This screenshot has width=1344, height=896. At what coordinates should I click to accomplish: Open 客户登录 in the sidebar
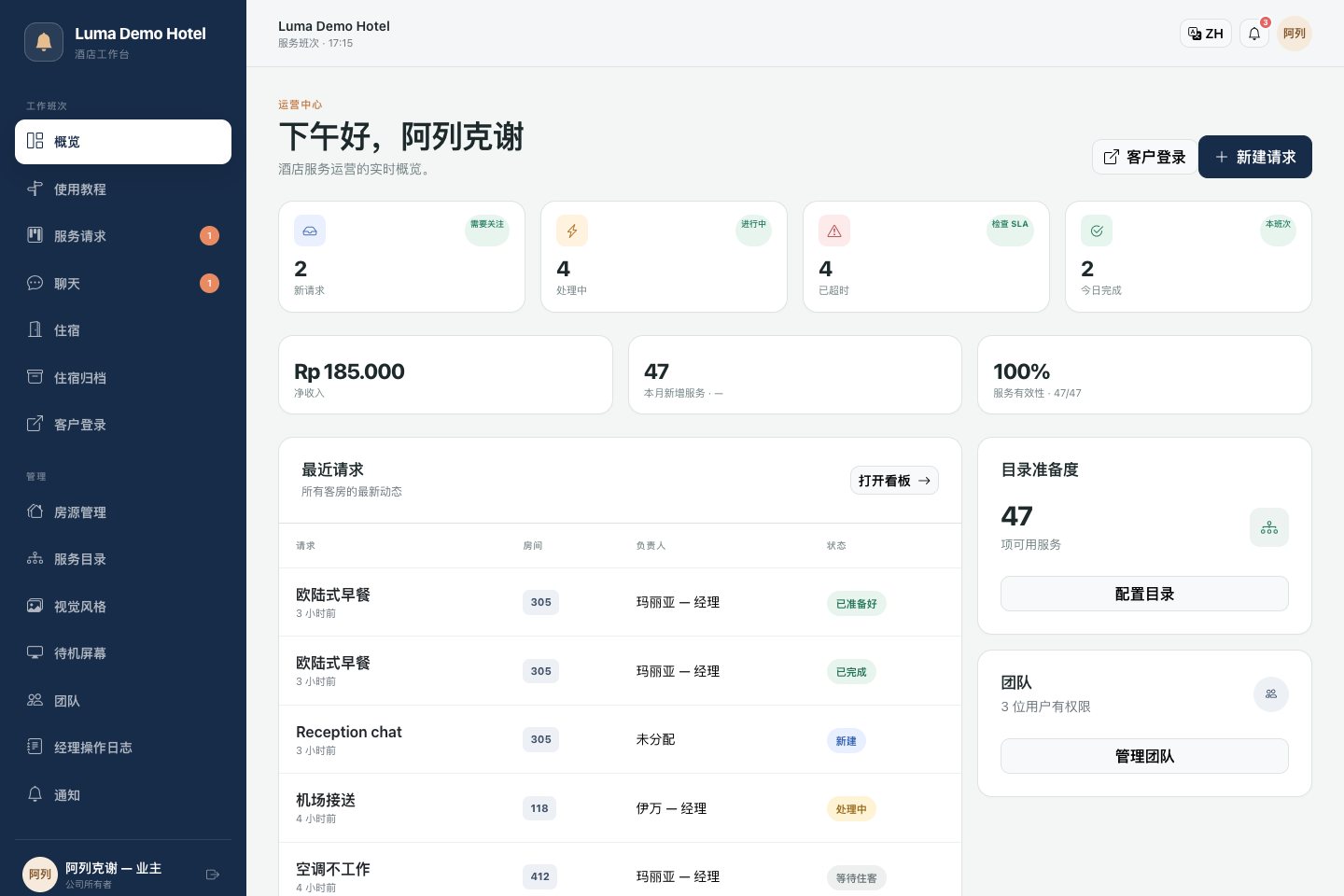click(123, 425)
